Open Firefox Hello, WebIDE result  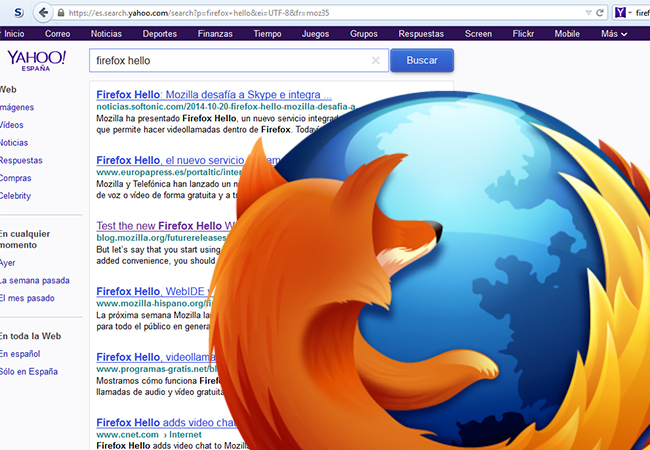click(x=154, y=291)
